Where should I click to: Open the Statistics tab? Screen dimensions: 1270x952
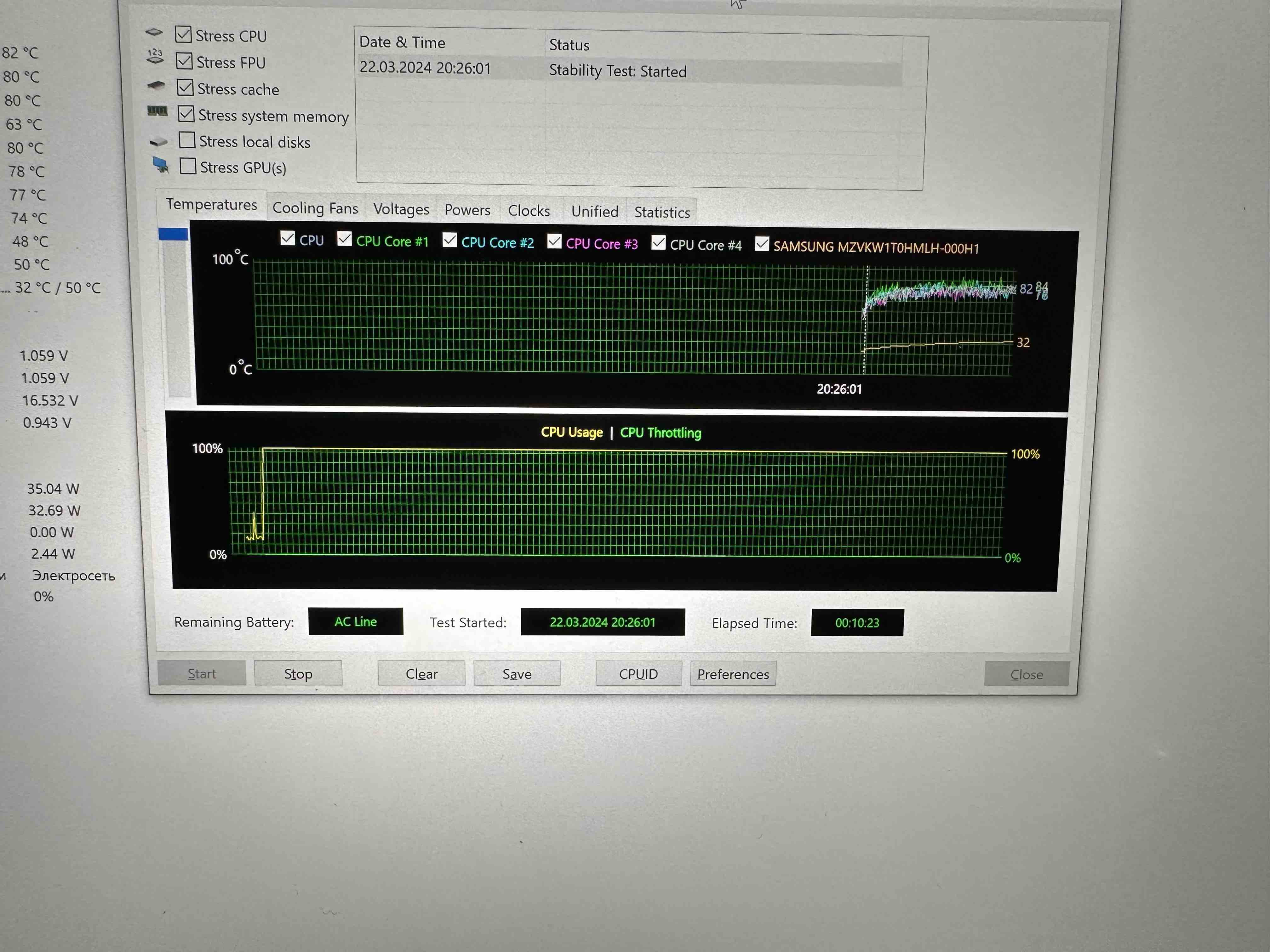pos(661,212)
